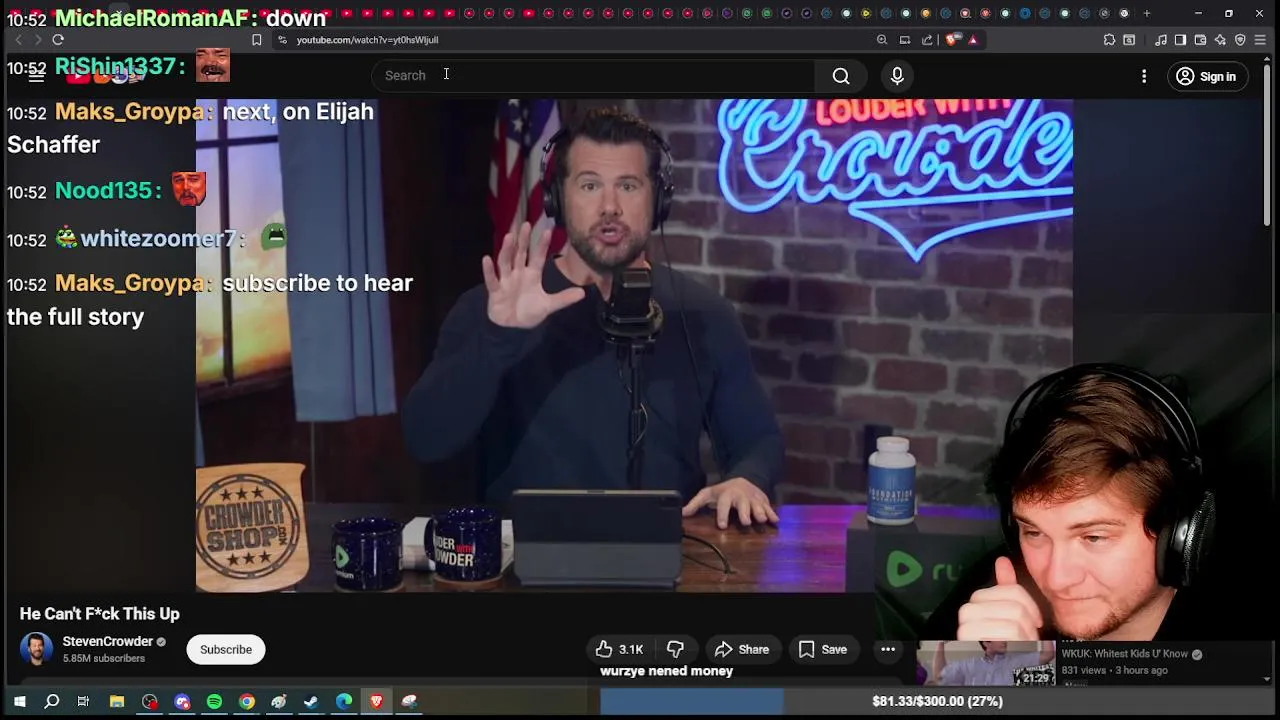Bookmark this page in address bar
This screenshot has height=720, width=1280.
[256, 40]
